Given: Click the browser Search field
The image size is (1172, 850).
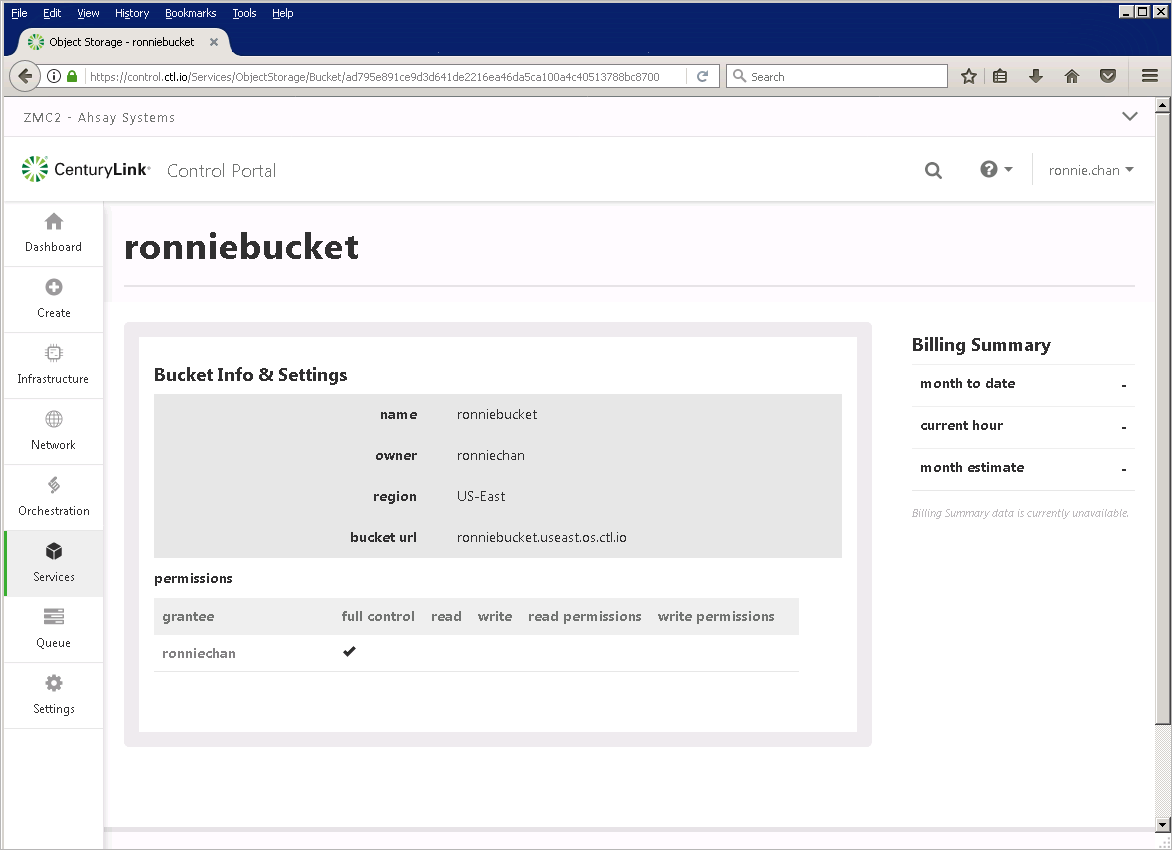Looking at the screenshot, I should click(836, 76).
